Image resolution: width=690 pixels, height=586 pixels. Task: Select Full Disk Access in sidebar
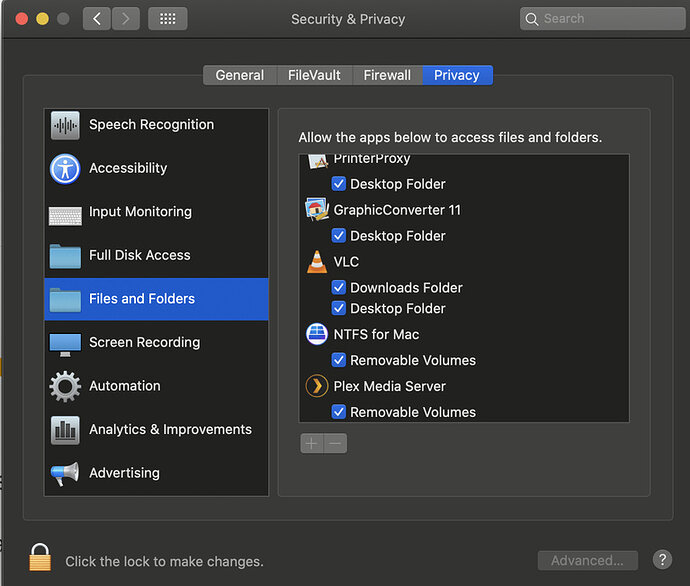tap(140, 255)
